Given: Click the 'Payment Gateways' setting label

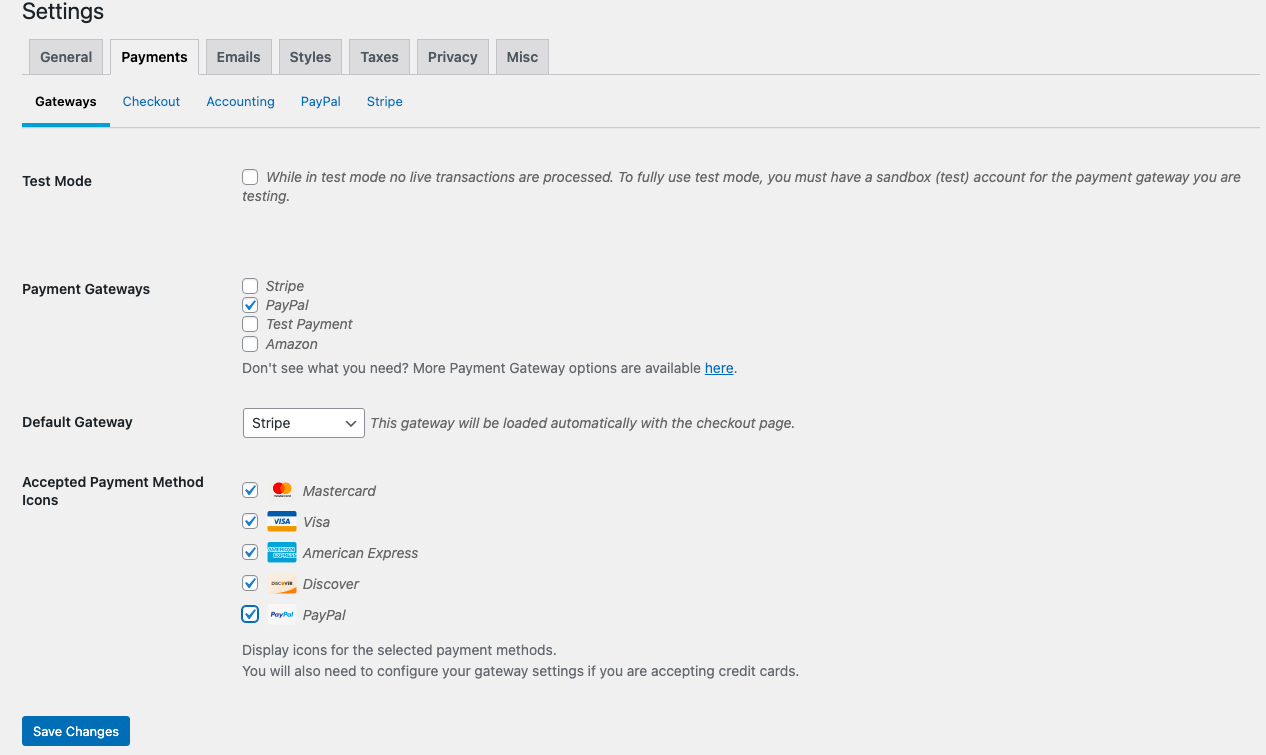Looking at the screenshot, I should 86,289.
